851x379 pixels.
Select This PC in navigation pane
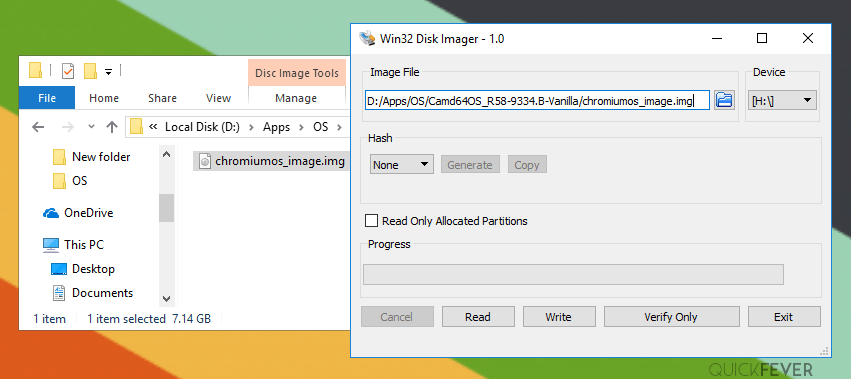[x=84, y=245]
